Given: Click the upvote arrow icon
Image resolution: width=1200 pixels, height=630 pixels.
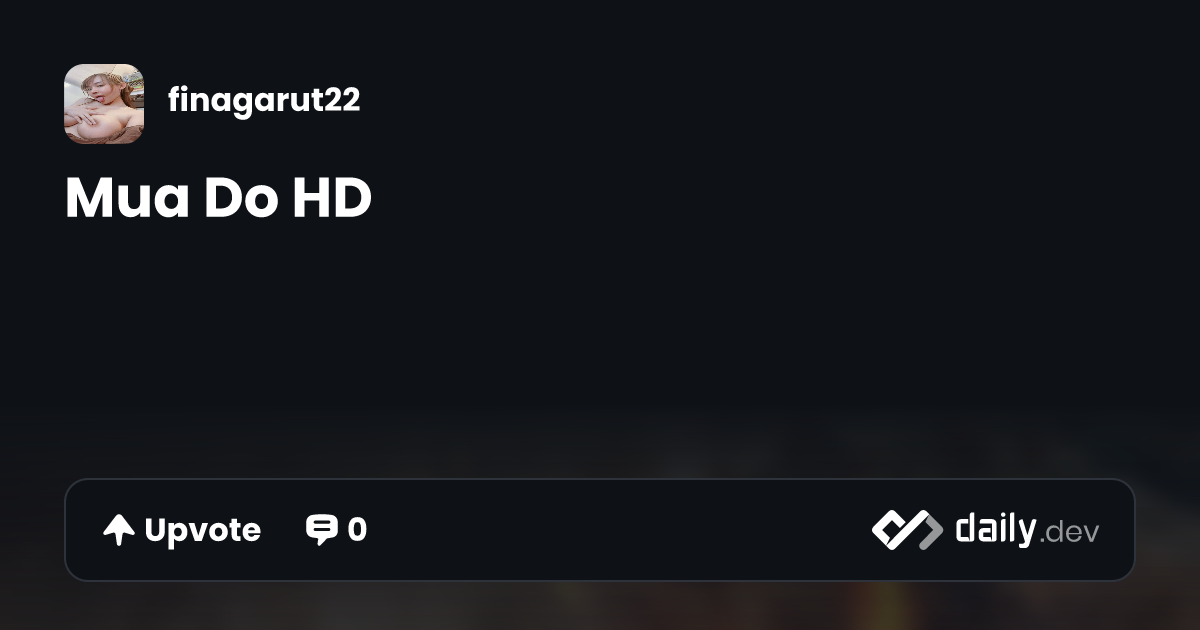Looking at the screenshot, I should click(119, 530).
